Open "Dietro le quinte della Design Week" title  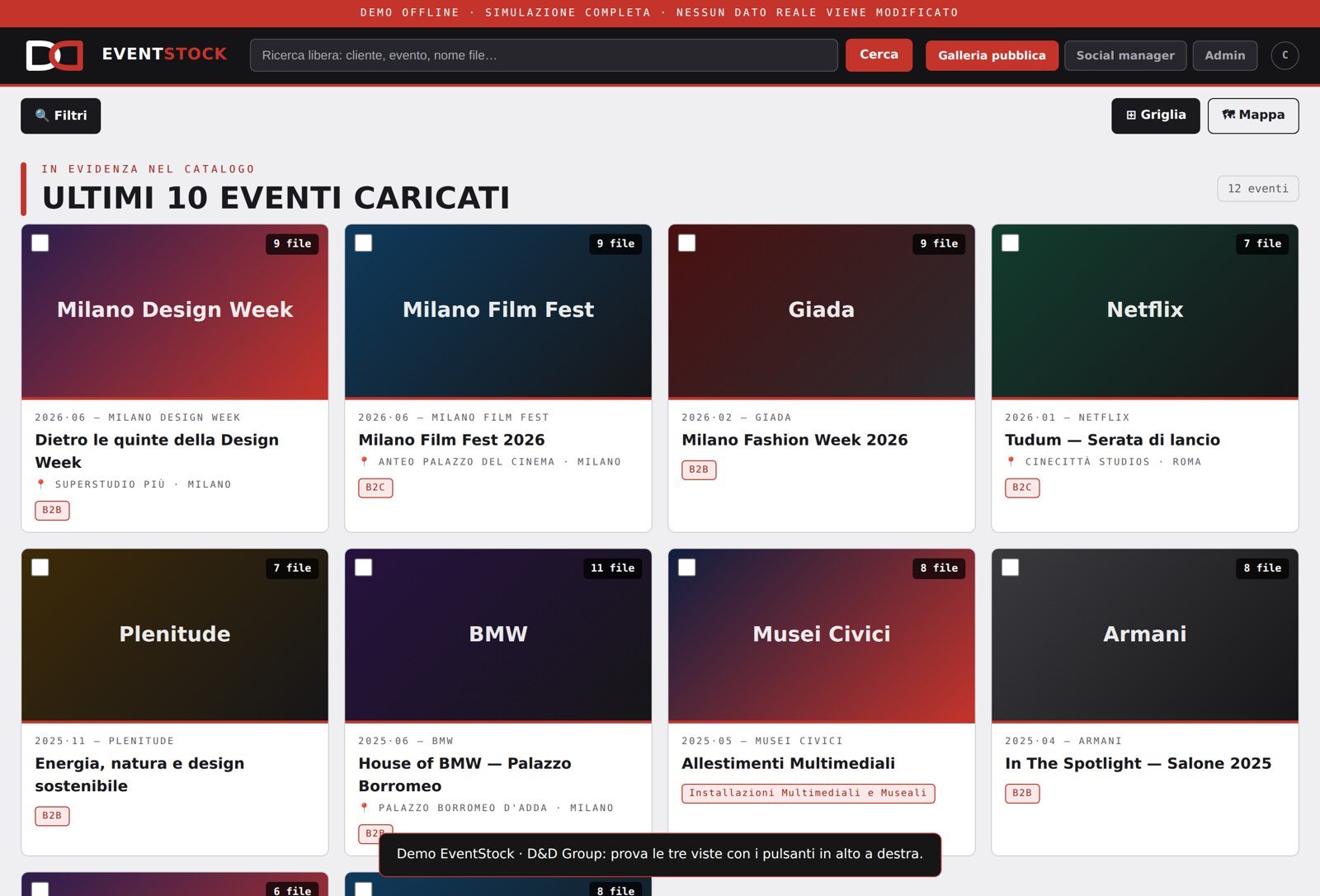157,451
